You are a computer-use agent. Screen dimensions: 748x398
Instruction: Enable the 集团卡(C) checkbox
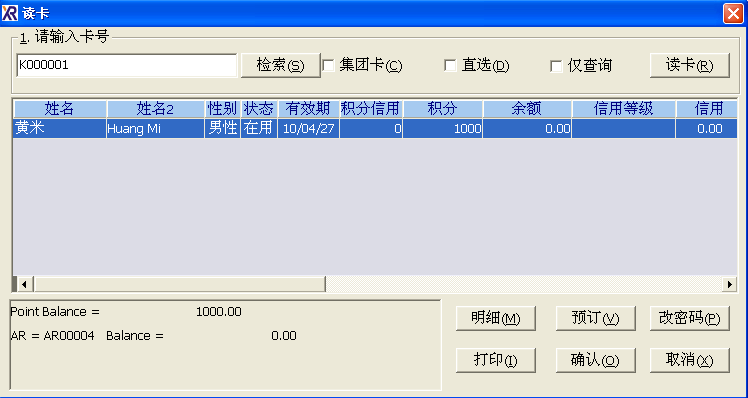coord(328,65)
